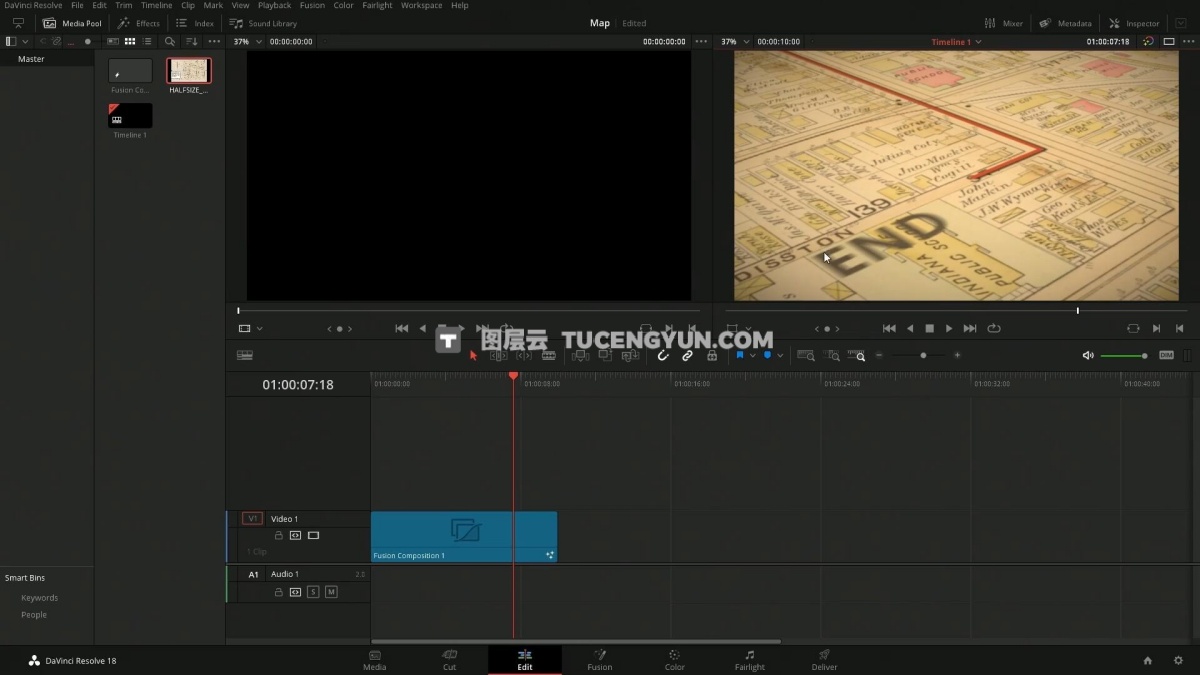Switch to the Color page
The image size is (1200, 675).
click(x=675, y=660)
